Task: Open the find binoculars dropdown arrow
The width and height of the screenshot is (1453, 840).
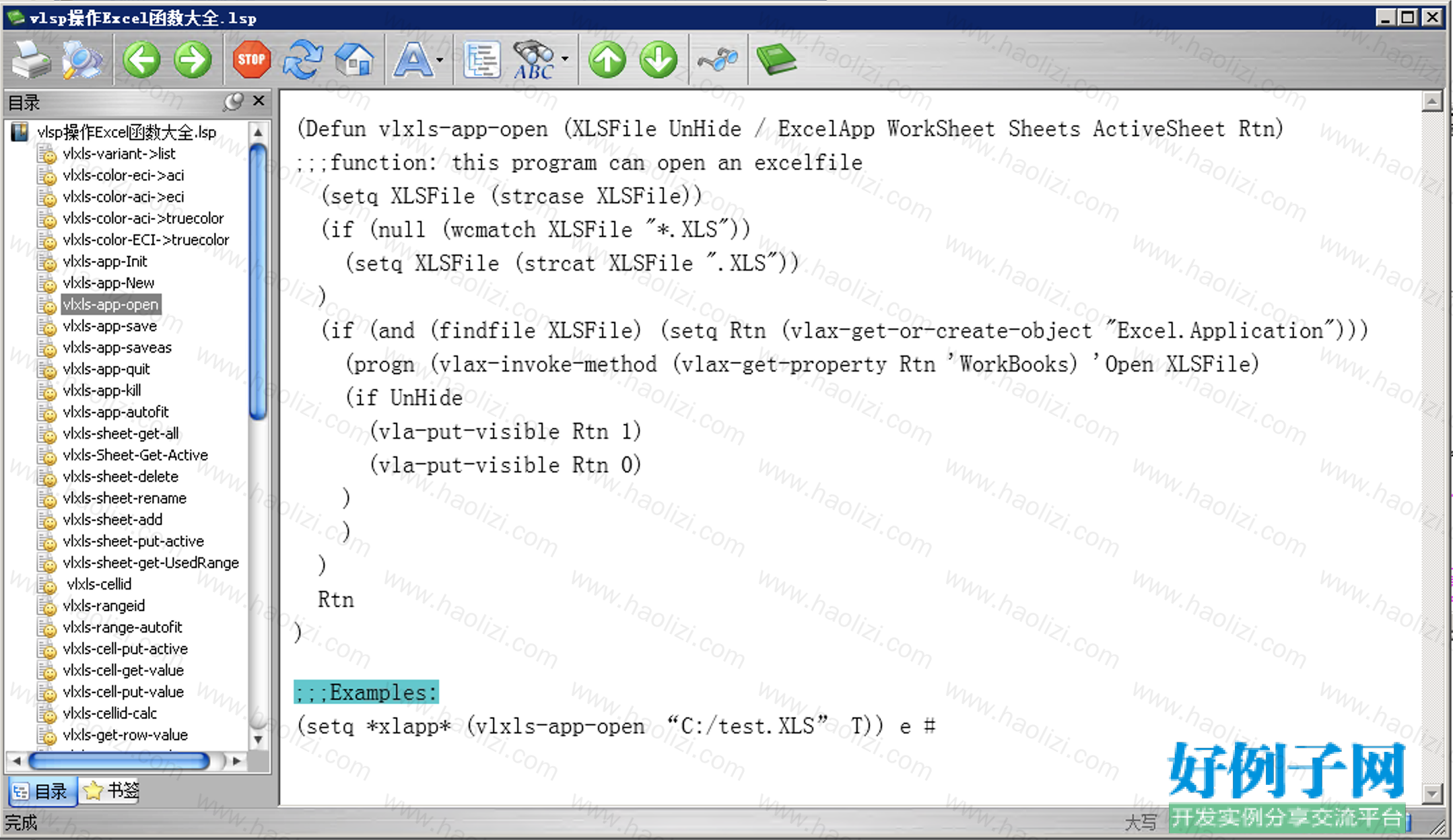Action: point(564,61)
